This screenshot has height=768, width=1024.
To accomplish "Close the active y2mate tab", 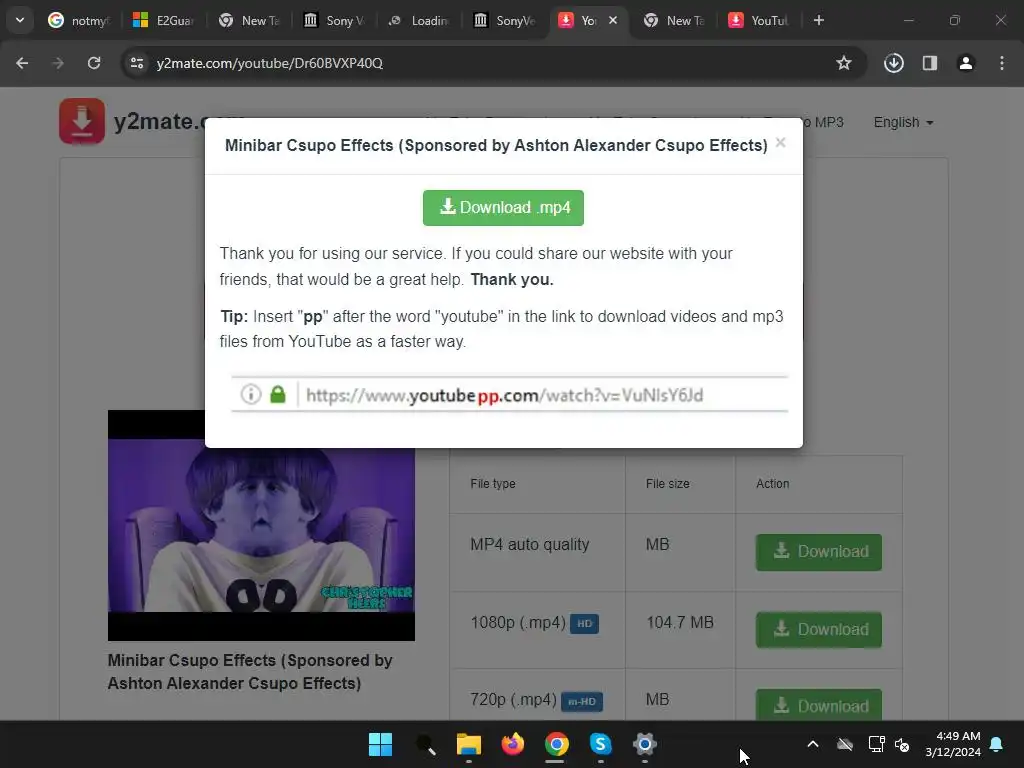I will point(613,20).
